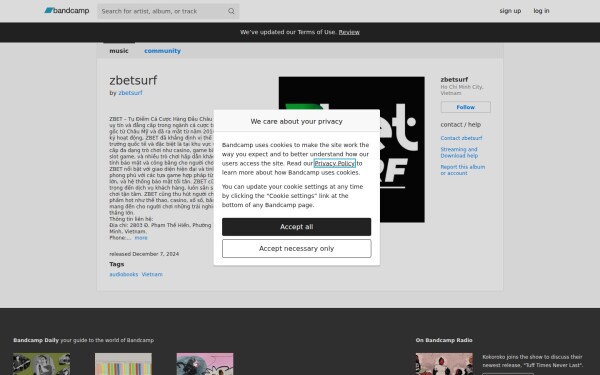
Task: Report this album or account
Action: 463,170
